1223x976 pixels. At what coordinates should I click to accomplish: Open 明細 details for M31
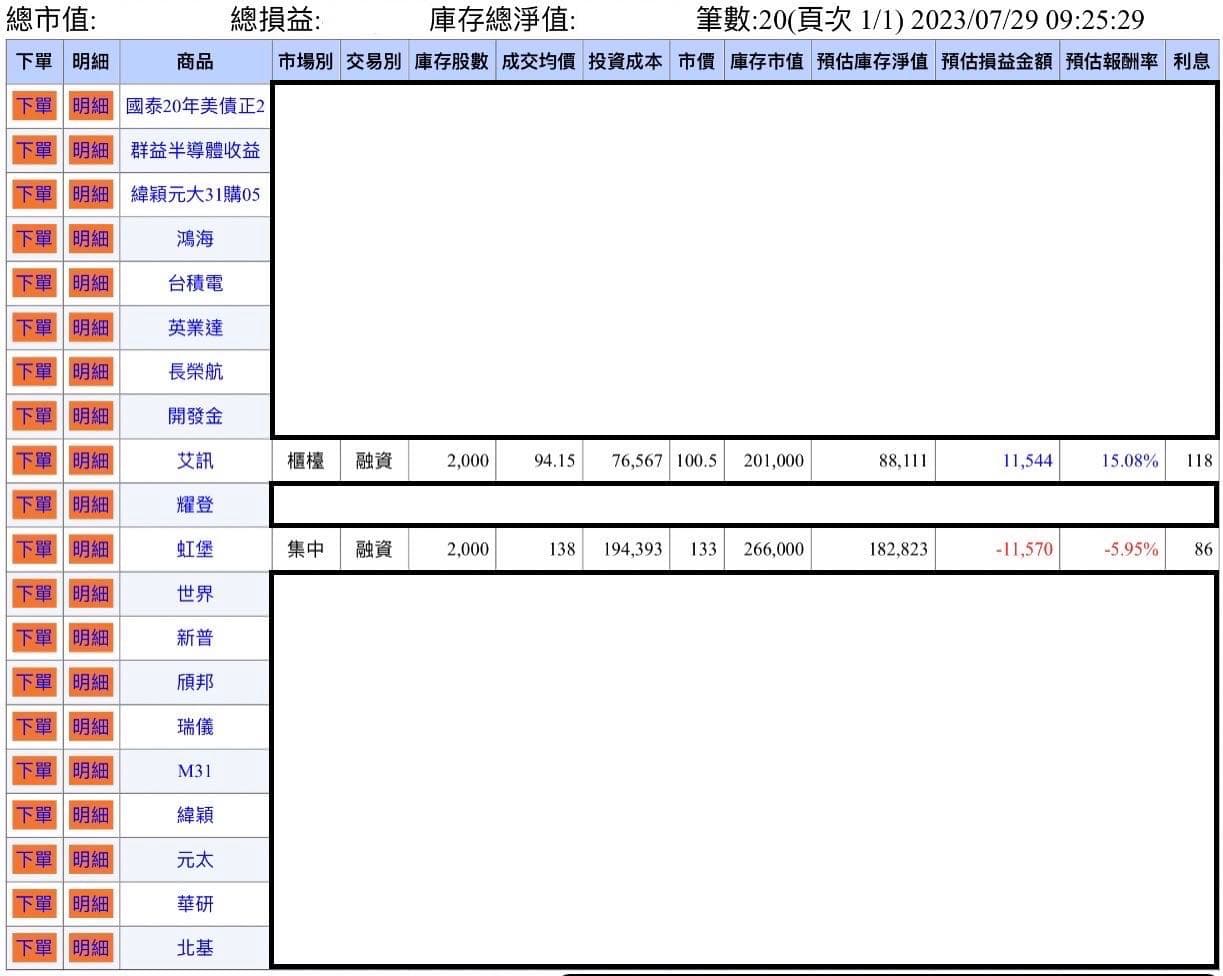91,770
